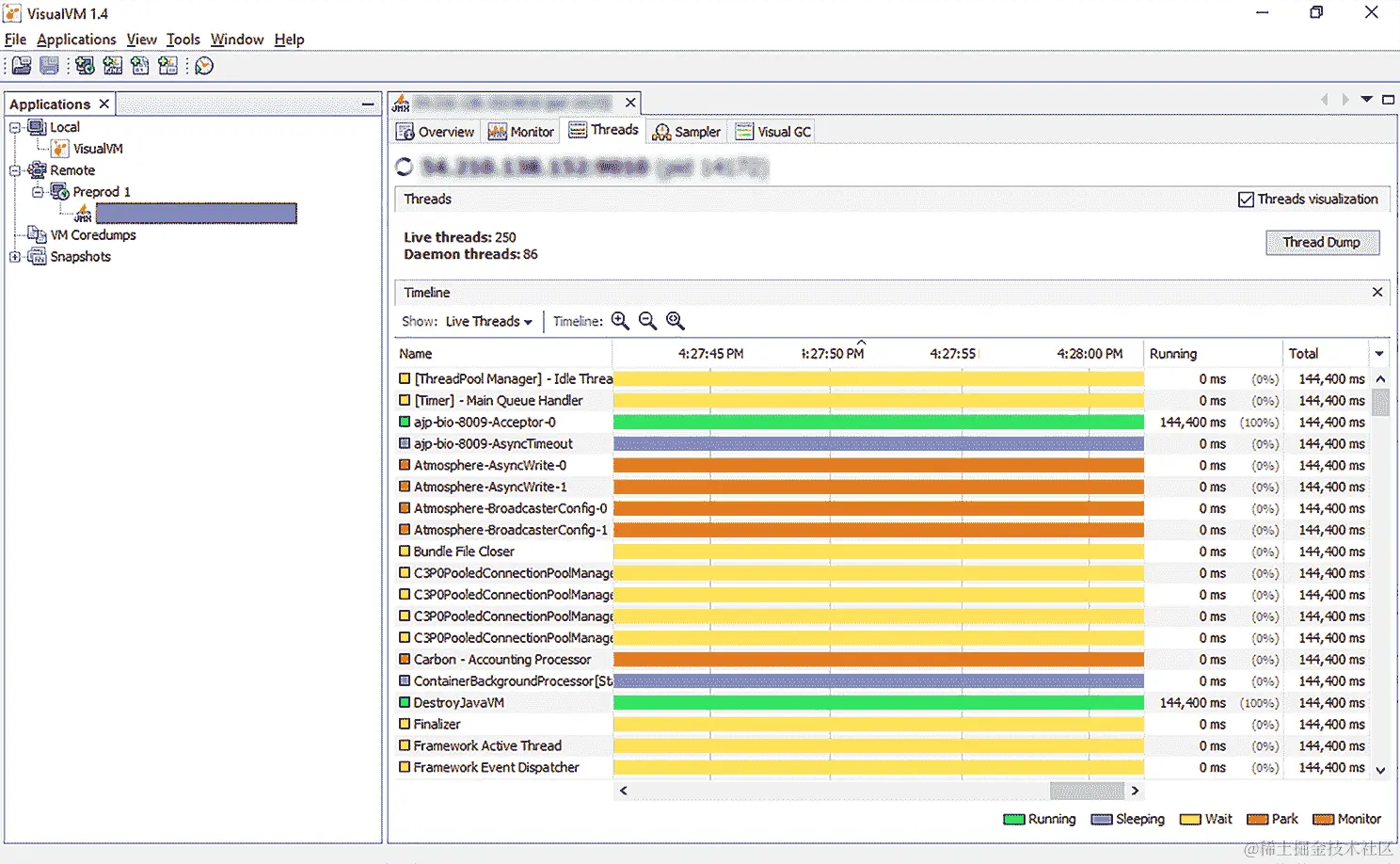Click the Local computer icon in tree
The width and height of the screenshot is (1400, 864).
click(37, 127)
